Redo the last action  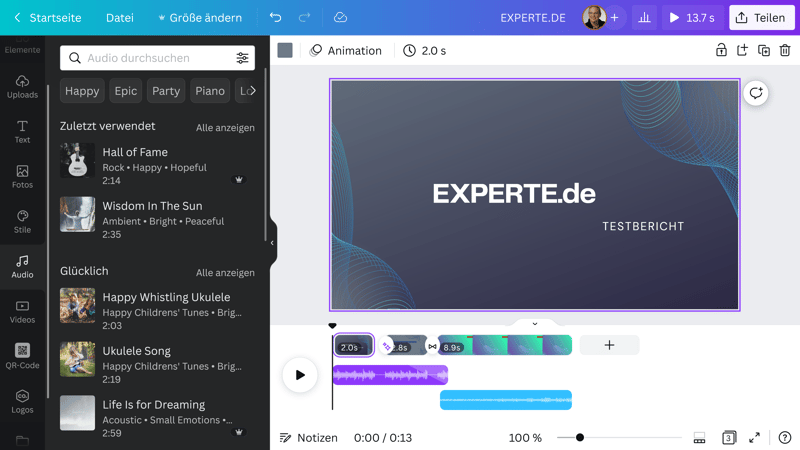(304, 17)
